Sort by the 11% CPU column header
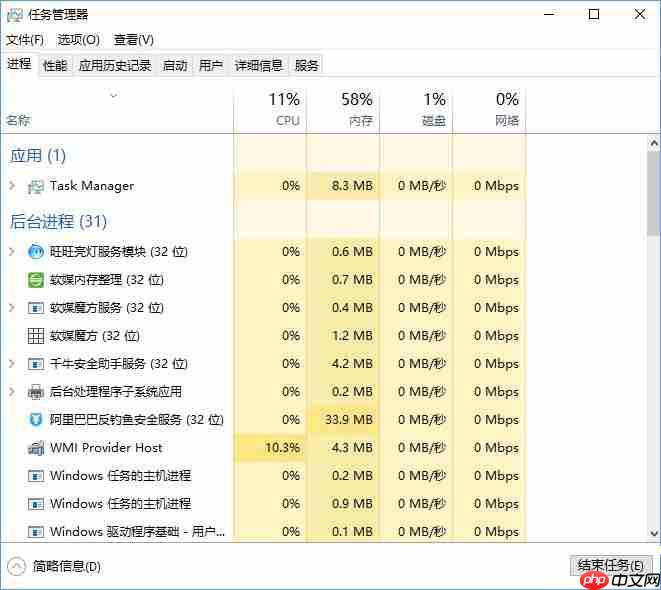 point(270,109)
